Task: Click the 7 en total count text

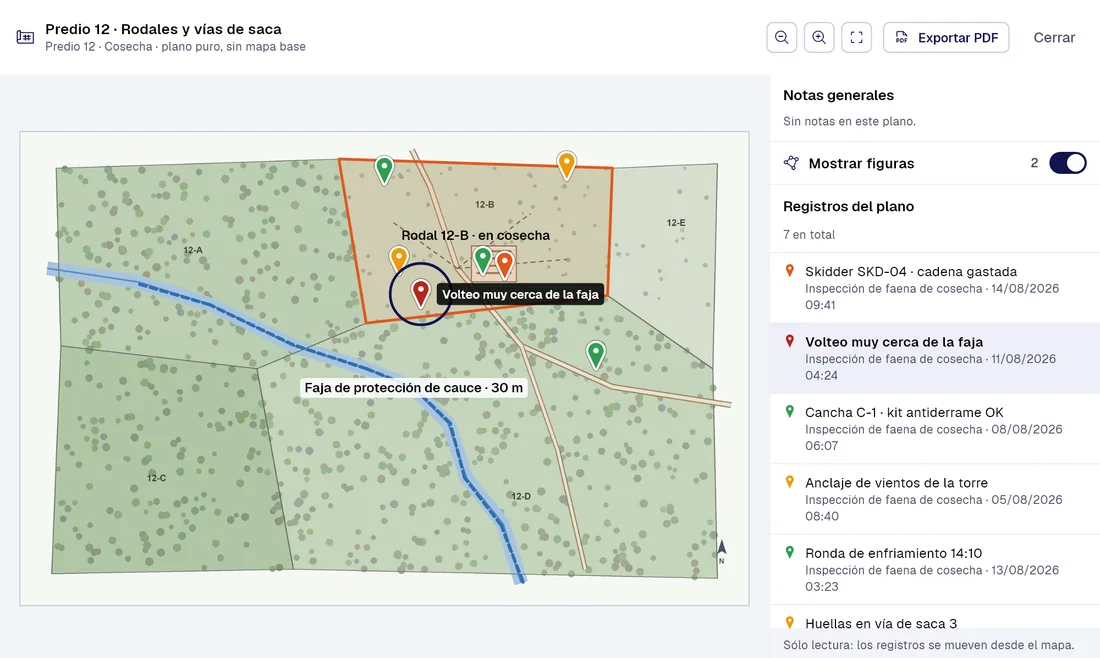Action: click(x=809, y=234)
